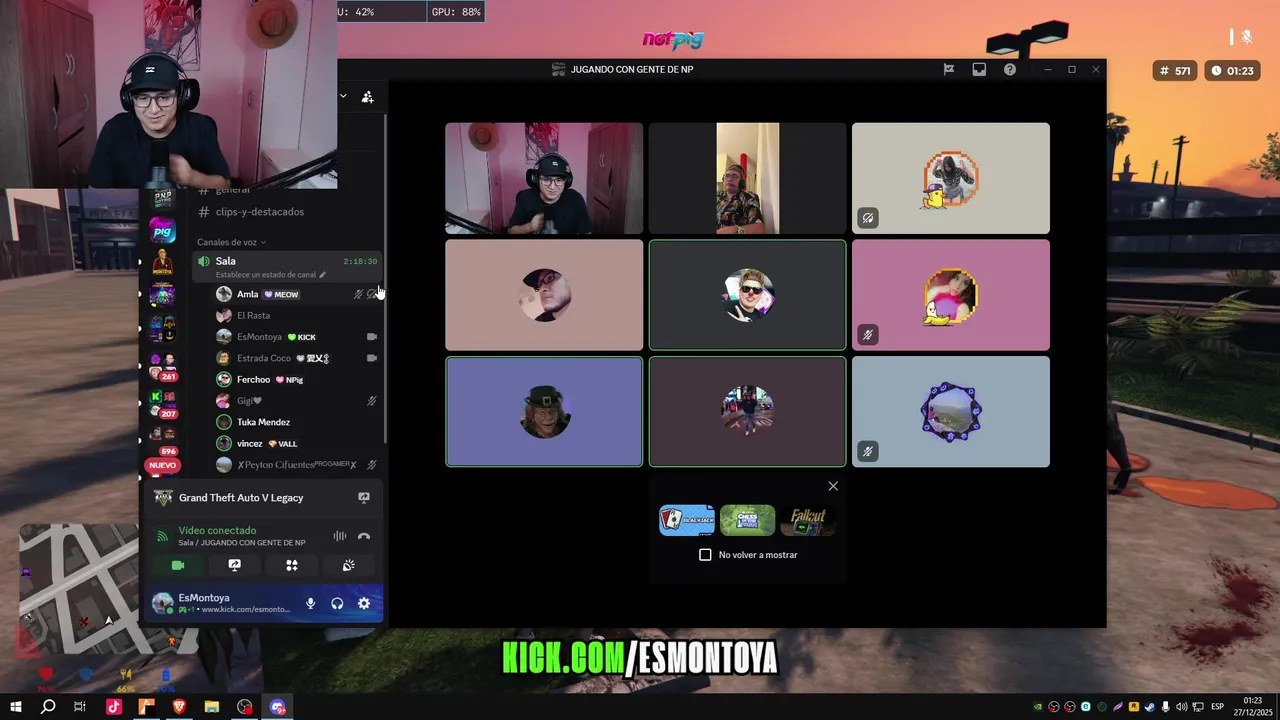
Task: Open OBS Studio from taskbar
Action: [x=245, y=707]
